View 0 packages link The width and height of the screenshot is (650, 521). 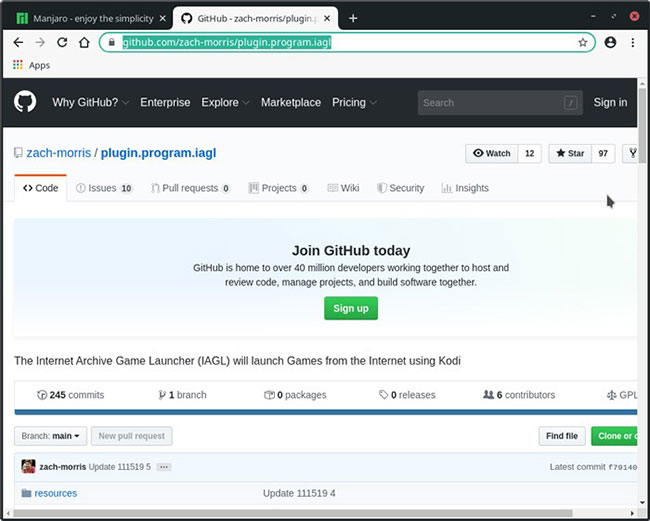(295, 395)
